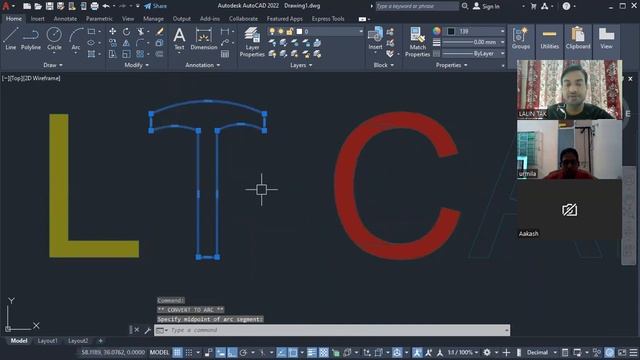Viewport: 640px width, 360px height.
Task: Expand the Block panel
Action: point(384,65)
